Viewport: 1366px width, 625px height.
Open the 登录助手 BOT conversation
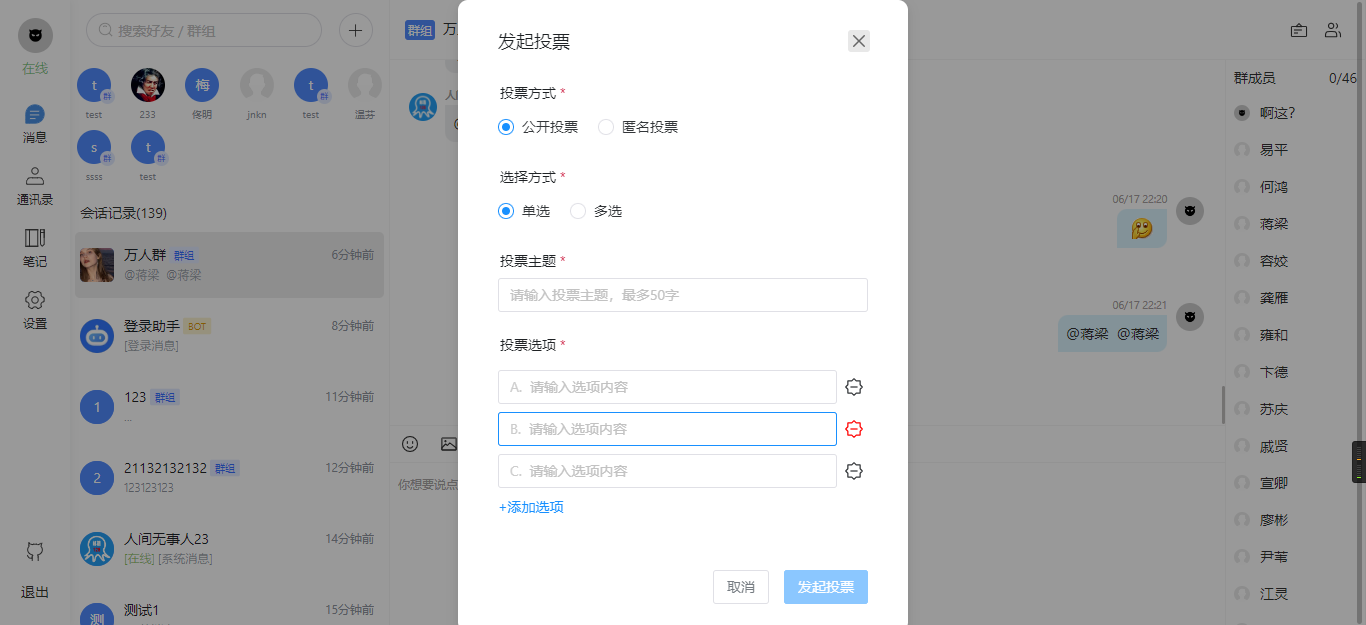coord(229,335)
